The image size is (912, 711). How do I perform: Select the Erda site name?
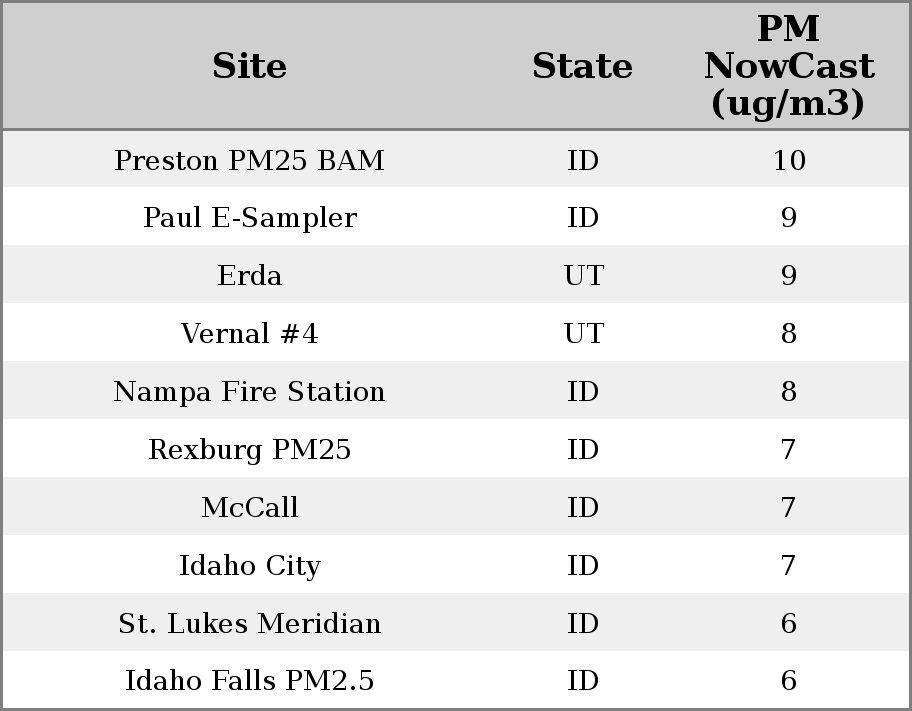click(x=249, y=276)
